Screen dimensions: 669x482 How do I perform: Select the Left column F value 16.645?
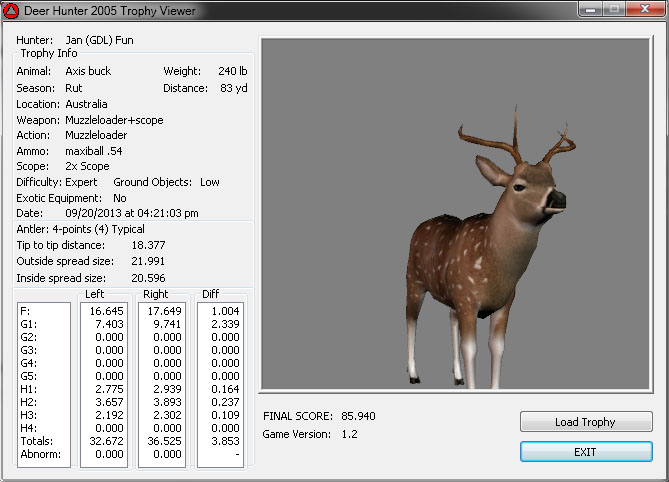(104, 311)
